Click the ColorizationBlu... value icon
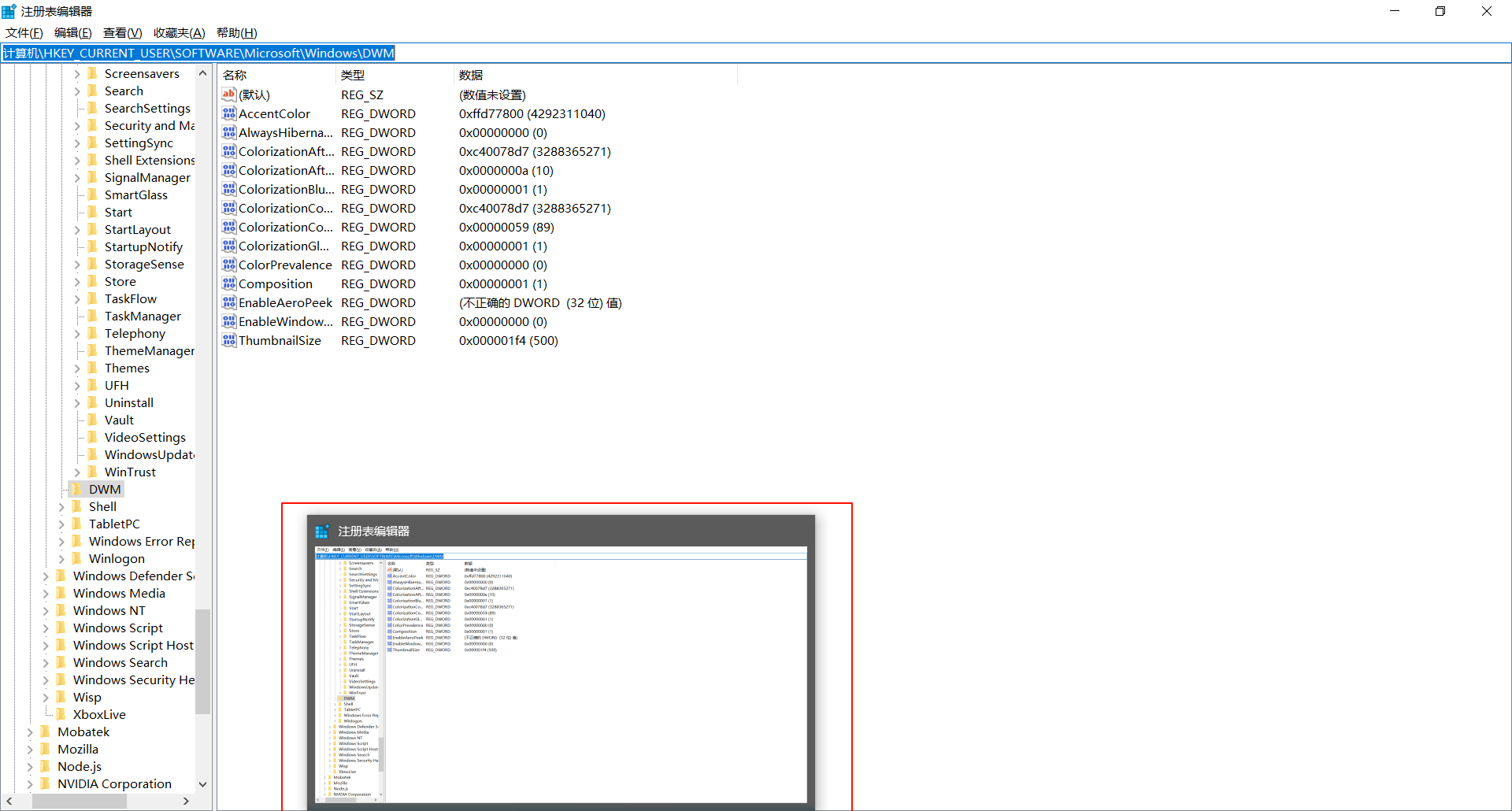 (x=229, y=189)
